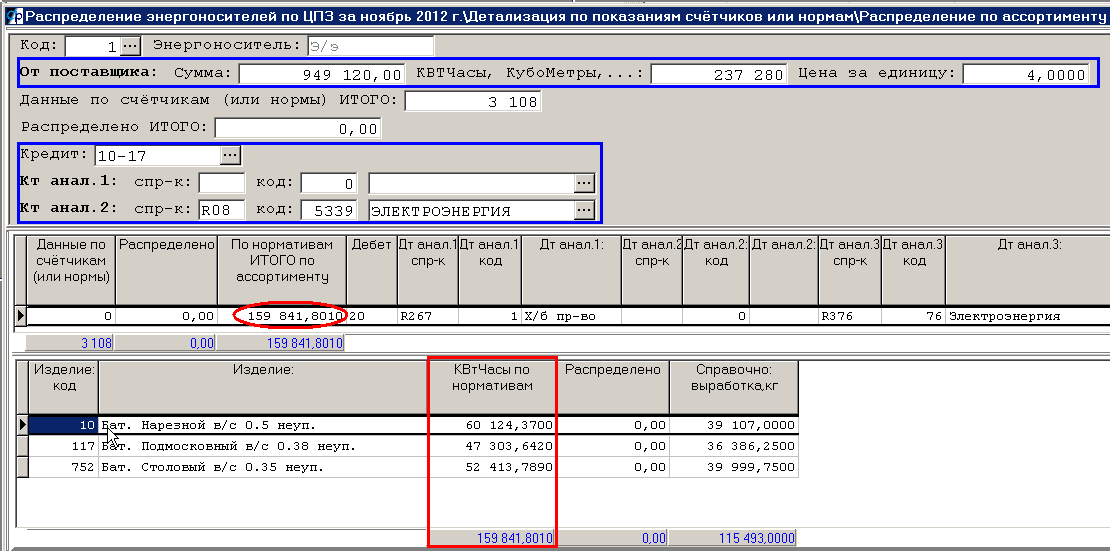Click row indicator of product 10 row
Screen dimensions: 1110x551
click(x=22, y=425)
